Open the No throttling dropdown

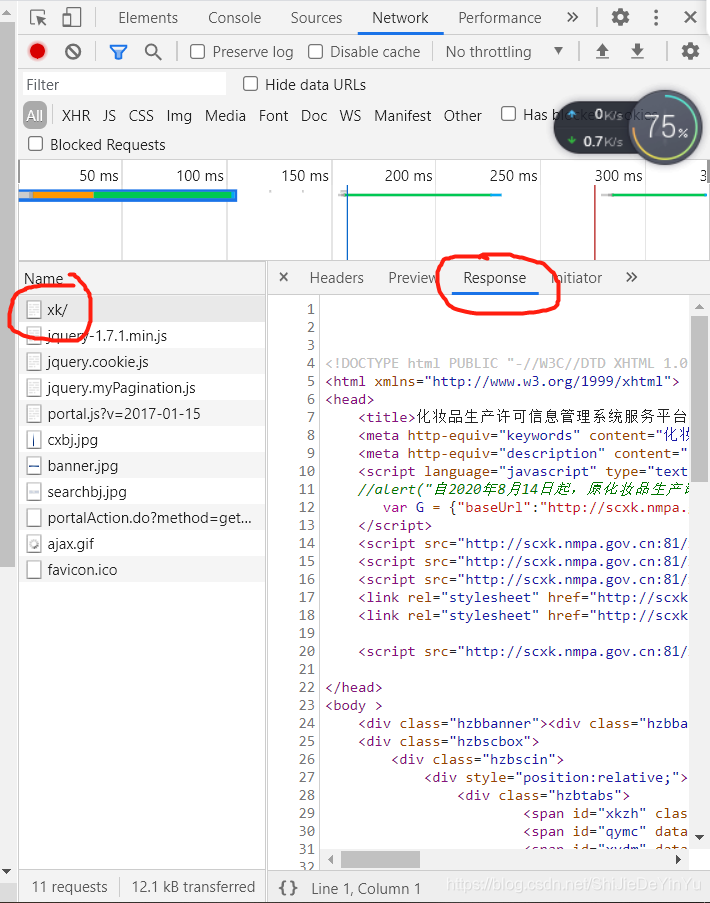(504, 52)
